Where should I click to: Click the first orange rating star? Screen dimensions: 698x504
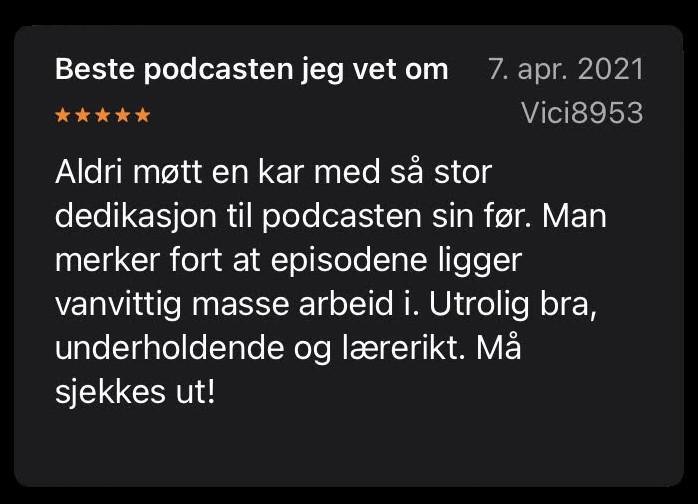(63, 115)
